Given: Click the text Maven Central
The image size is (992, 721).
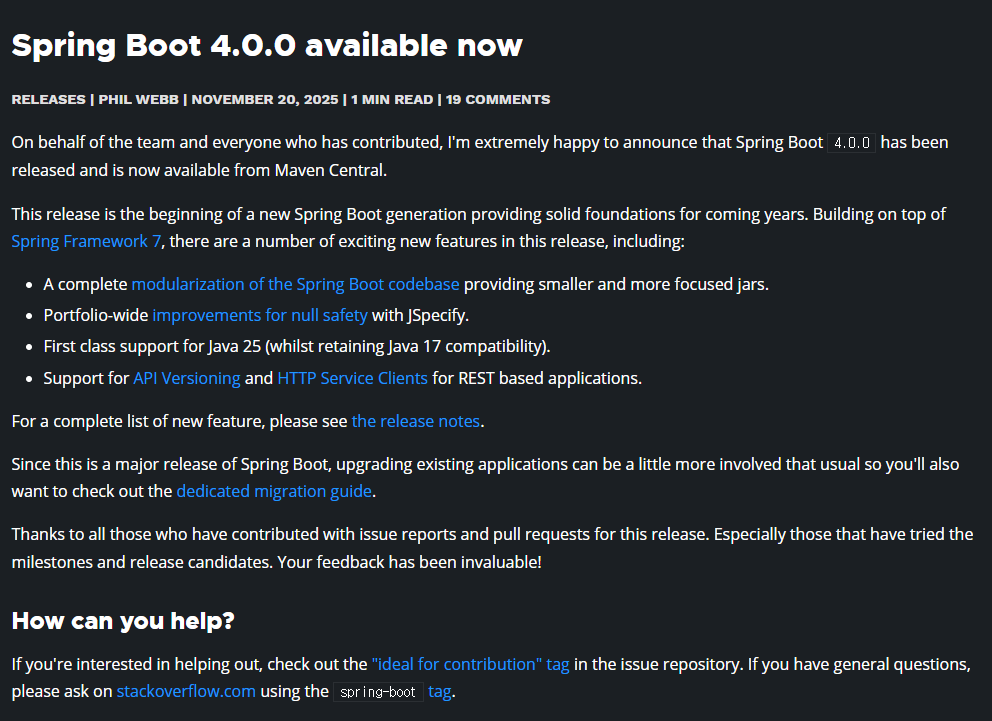Looking at the screenshot, I should (x=329, y=171).
